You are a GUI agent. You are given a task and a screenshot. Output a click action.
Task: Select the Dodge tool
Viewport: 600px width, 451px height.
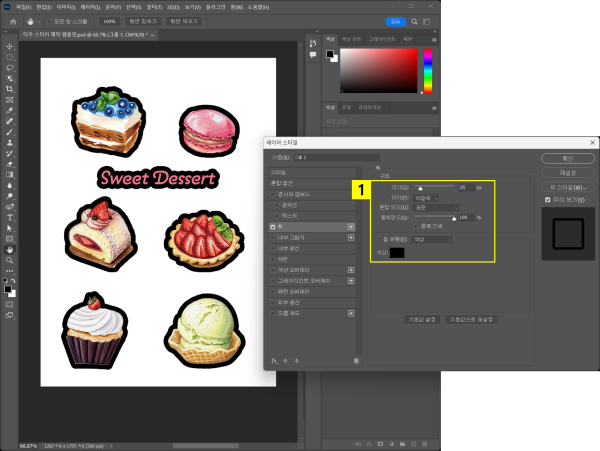tap(10, 196)
